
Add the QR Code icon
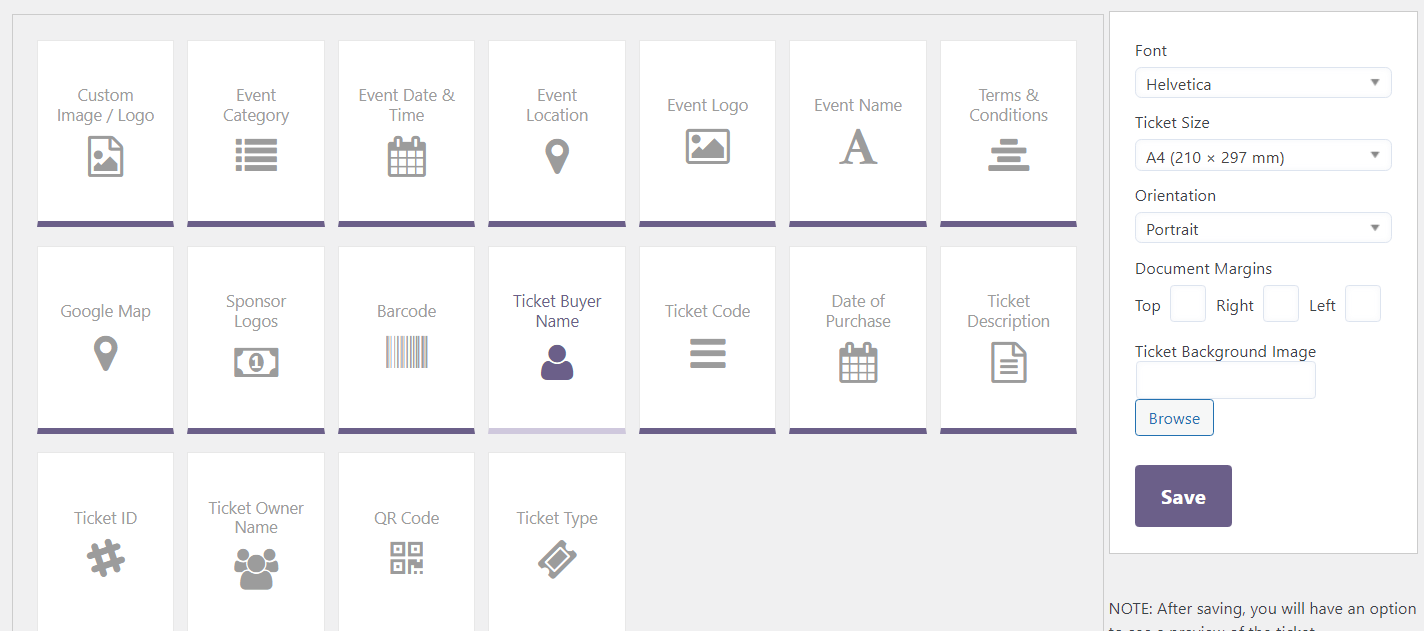407,558
